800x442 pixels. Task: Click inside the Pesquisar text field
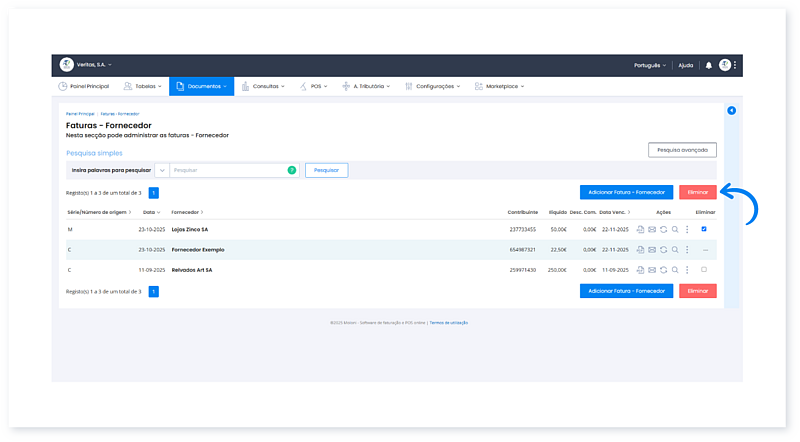[x=228, y=170]
